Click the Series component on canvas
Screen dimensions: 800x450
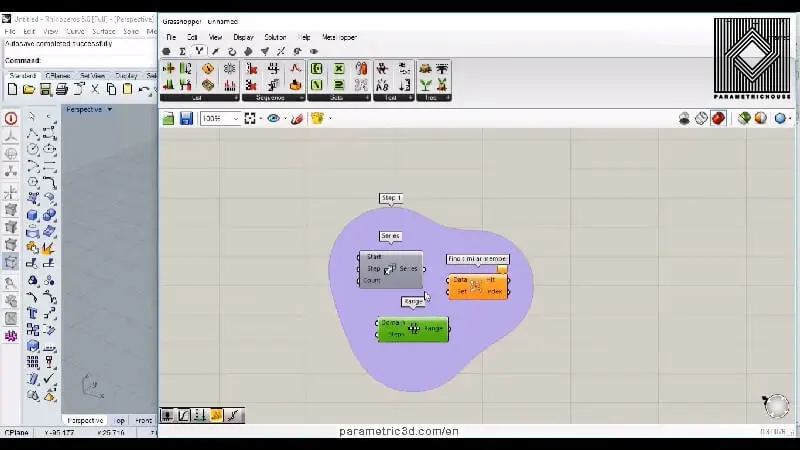pyautogui.click(x=391, y=269)
